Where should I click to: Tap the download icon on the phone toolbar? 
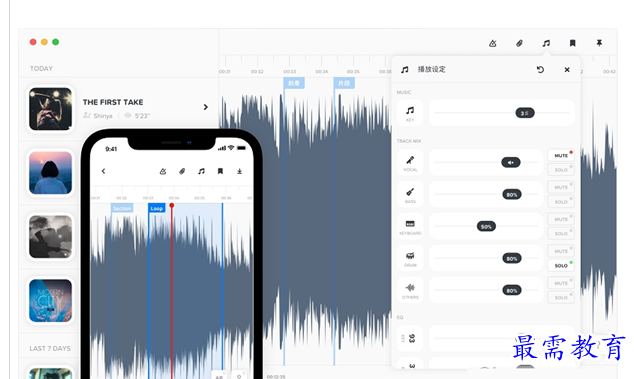239,172
